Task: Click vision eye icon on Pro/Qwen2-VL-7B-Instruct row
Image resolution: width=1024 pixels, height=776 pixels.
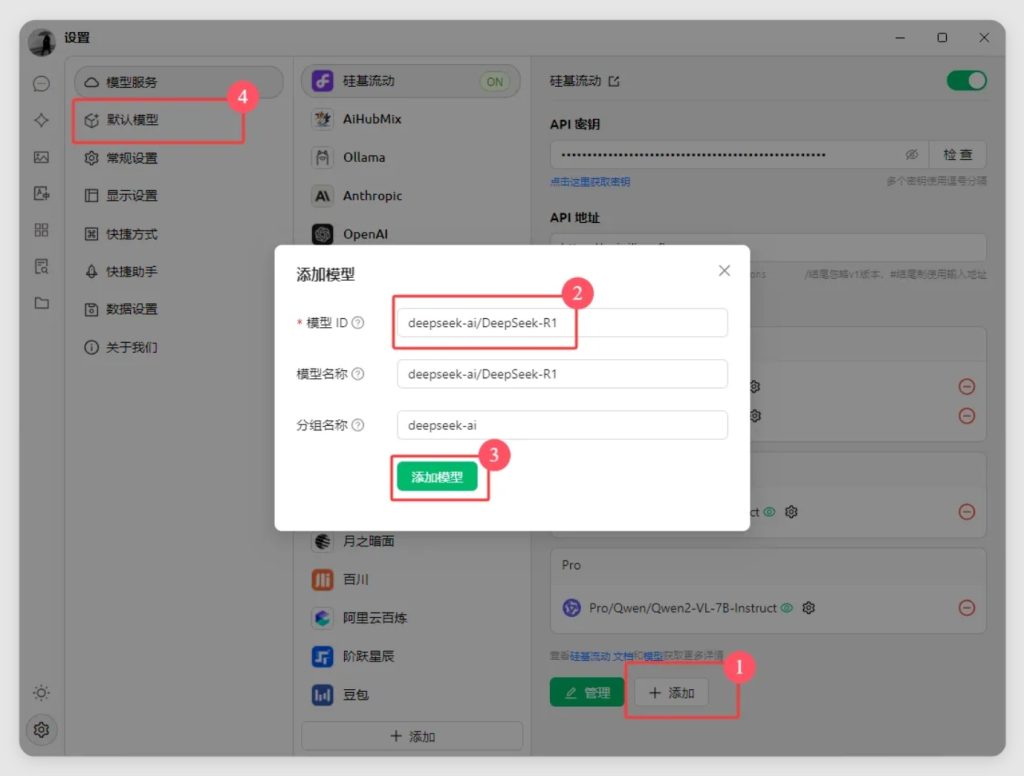Action: point(788,608)
